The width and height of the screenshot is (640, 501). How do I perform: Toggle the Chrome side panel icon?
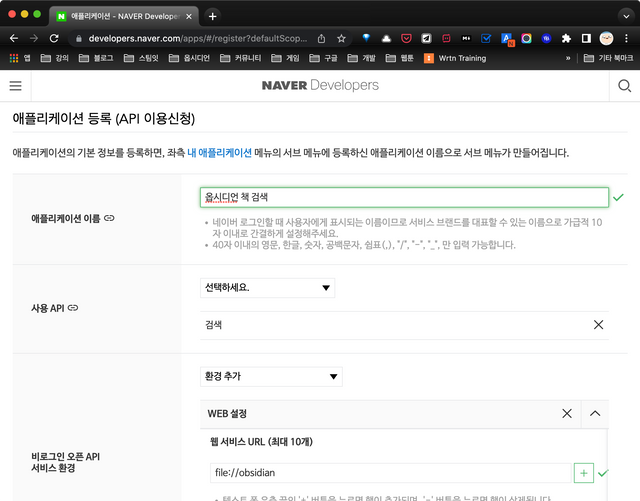586,38
